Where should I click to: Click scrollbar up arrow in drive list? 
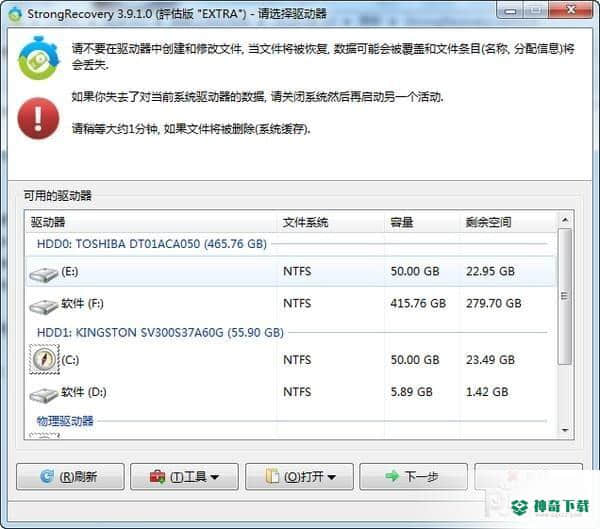click(565, 220)
